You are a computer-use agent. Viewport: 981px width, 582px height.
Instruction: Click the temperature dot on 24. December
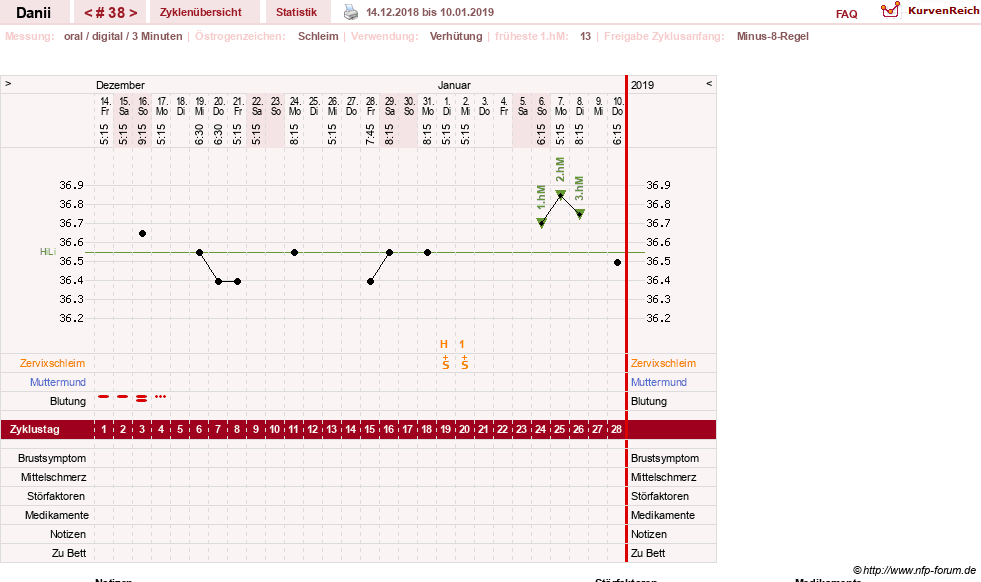point(294,253)
